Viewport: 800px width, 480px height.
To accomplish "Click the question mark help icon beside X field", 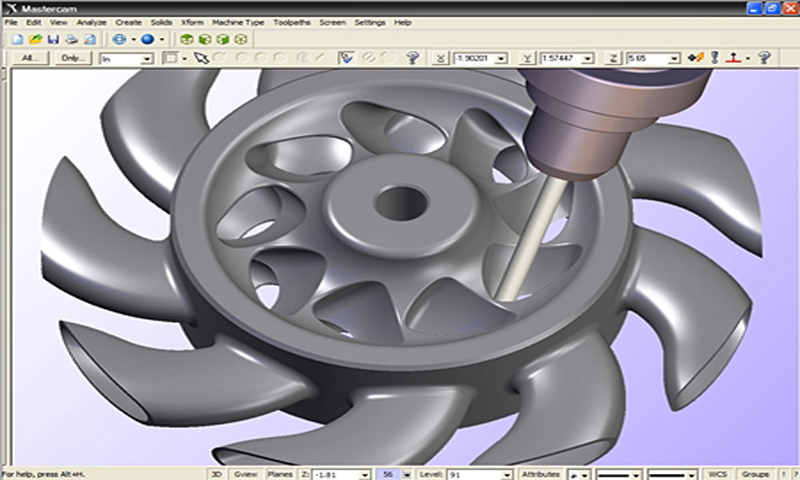I will point(413,58).
